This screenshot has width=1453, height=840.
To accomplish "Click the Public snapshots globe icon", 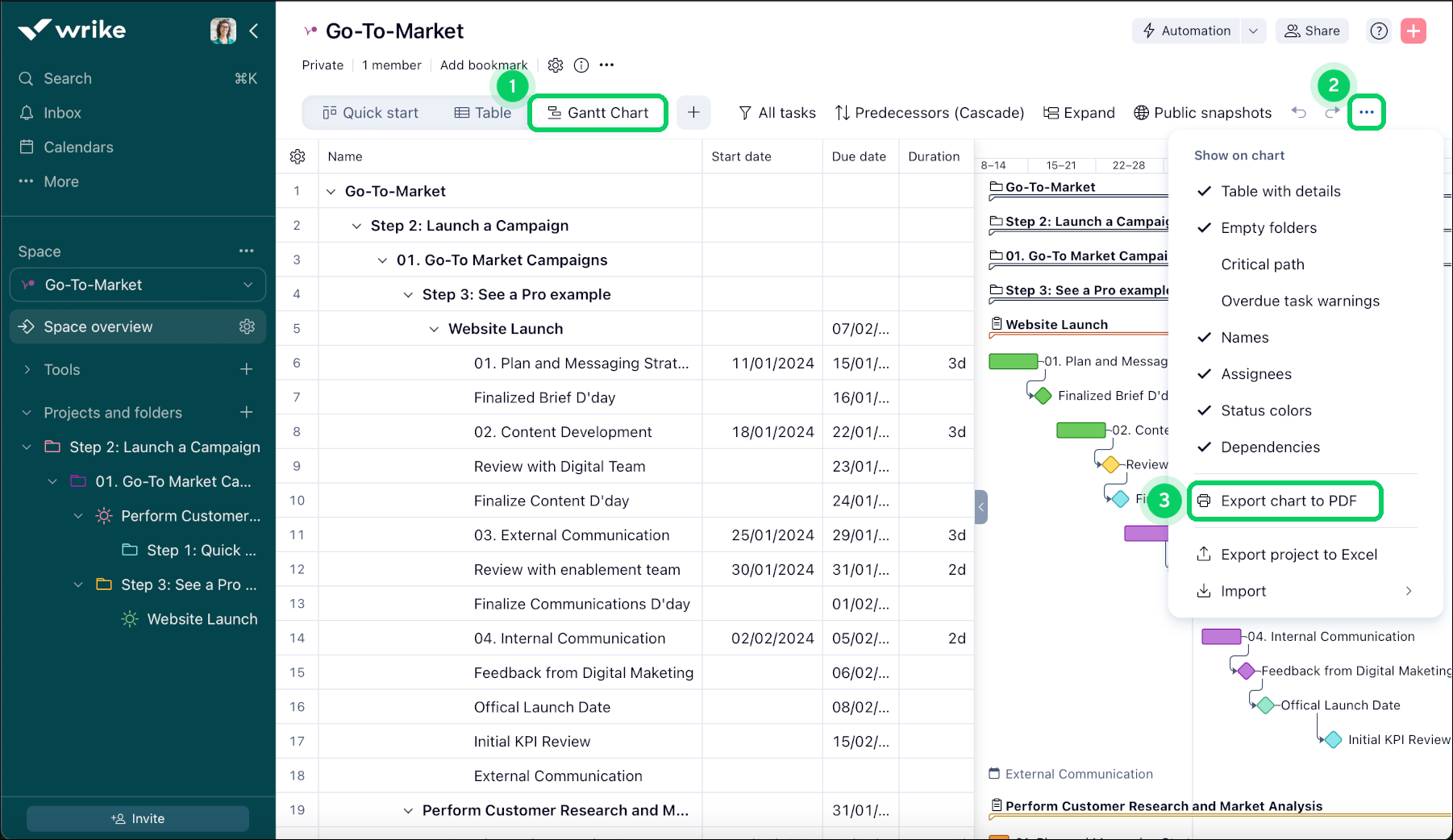I will [x=1142, y=113].
